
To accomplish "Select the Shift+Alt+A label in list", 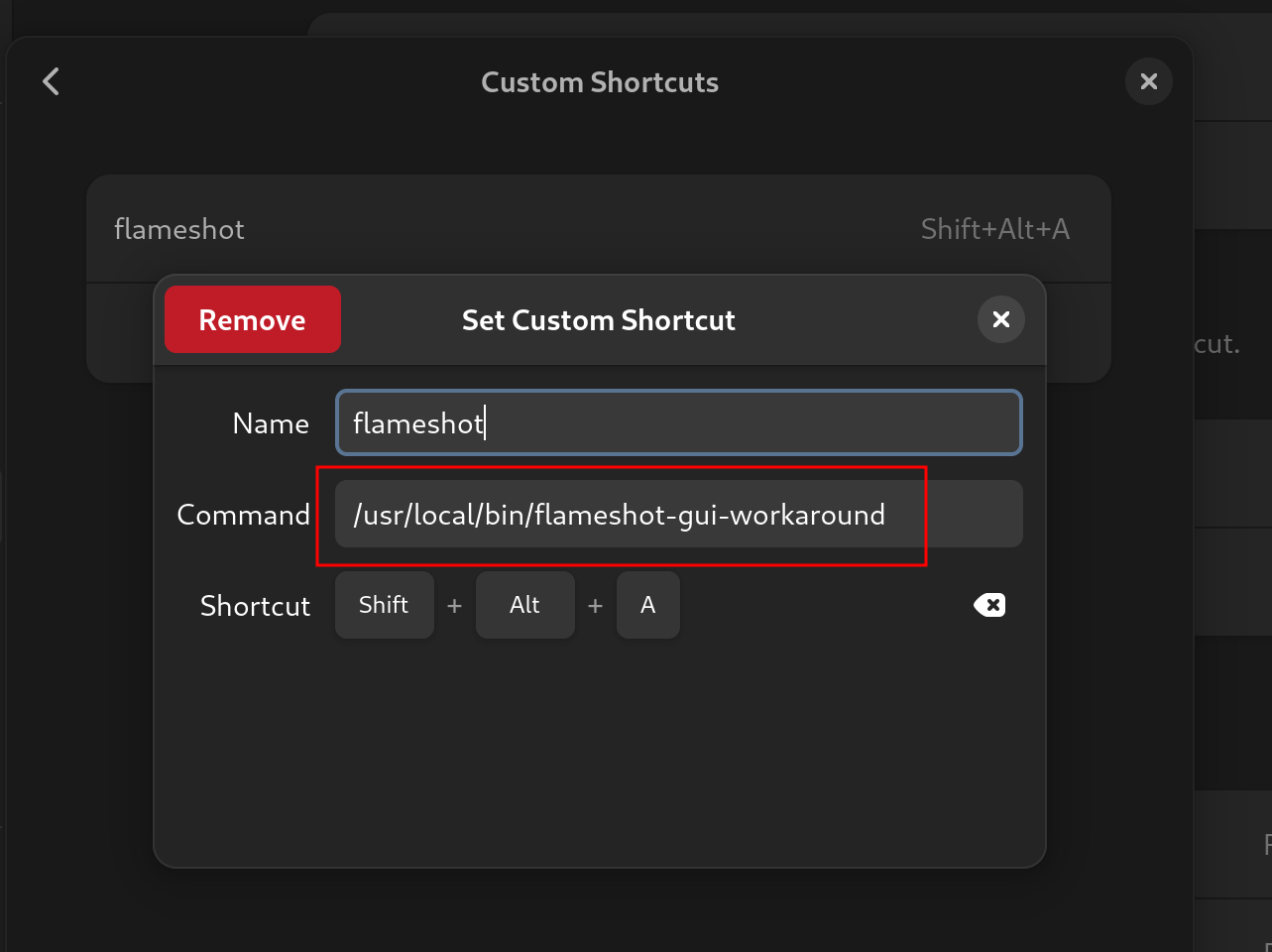I will tap(995, 229).
